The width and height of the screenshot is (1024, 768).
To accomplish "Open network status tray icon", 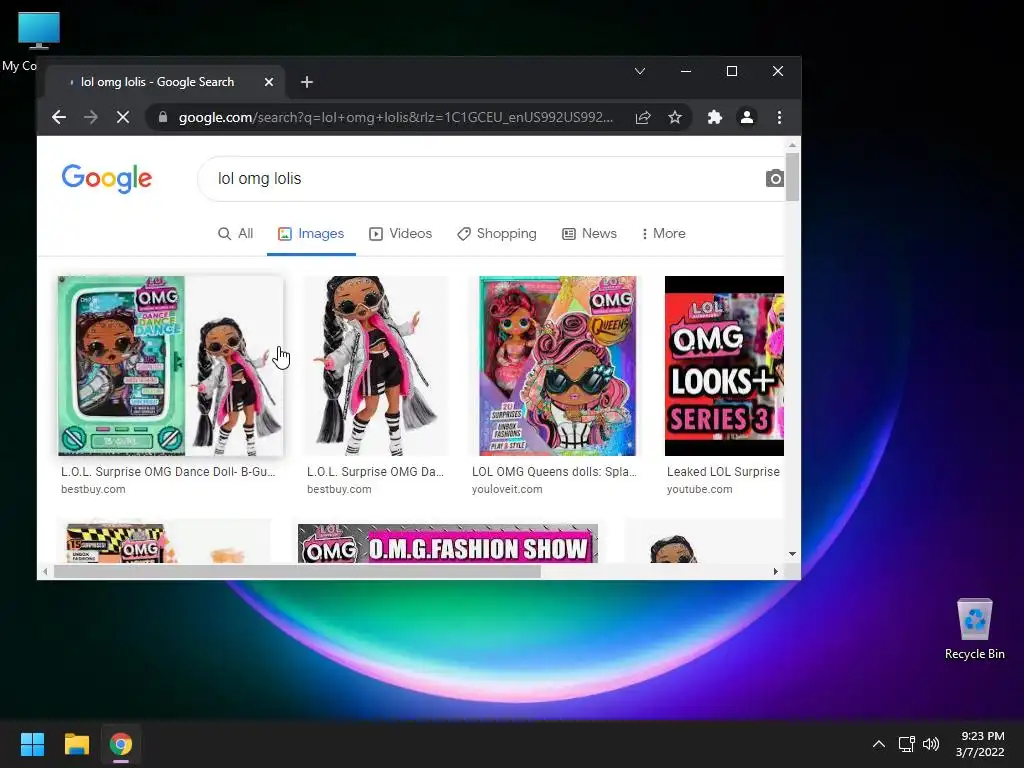I will pos(906,744).
